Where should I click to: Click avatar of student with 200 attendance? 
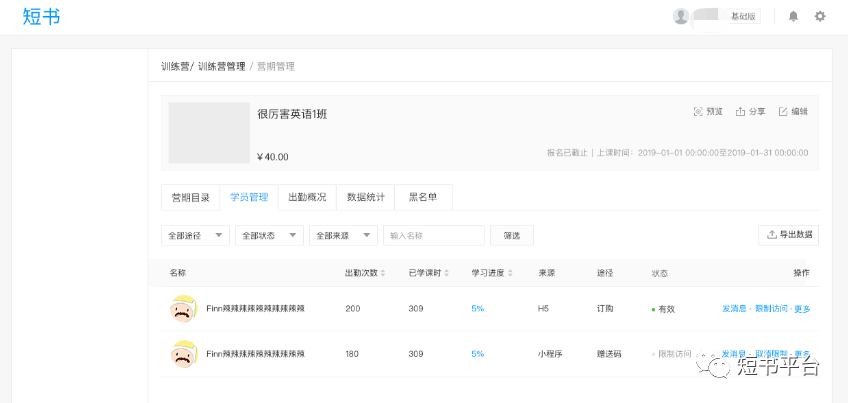click(184, 309)
